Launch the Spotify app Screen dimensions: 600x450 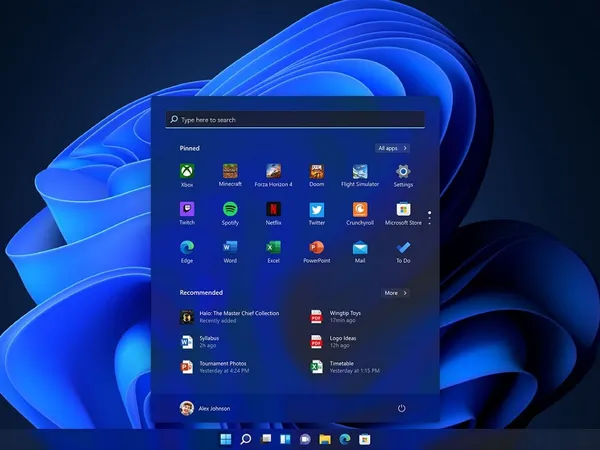pos(230,210)
